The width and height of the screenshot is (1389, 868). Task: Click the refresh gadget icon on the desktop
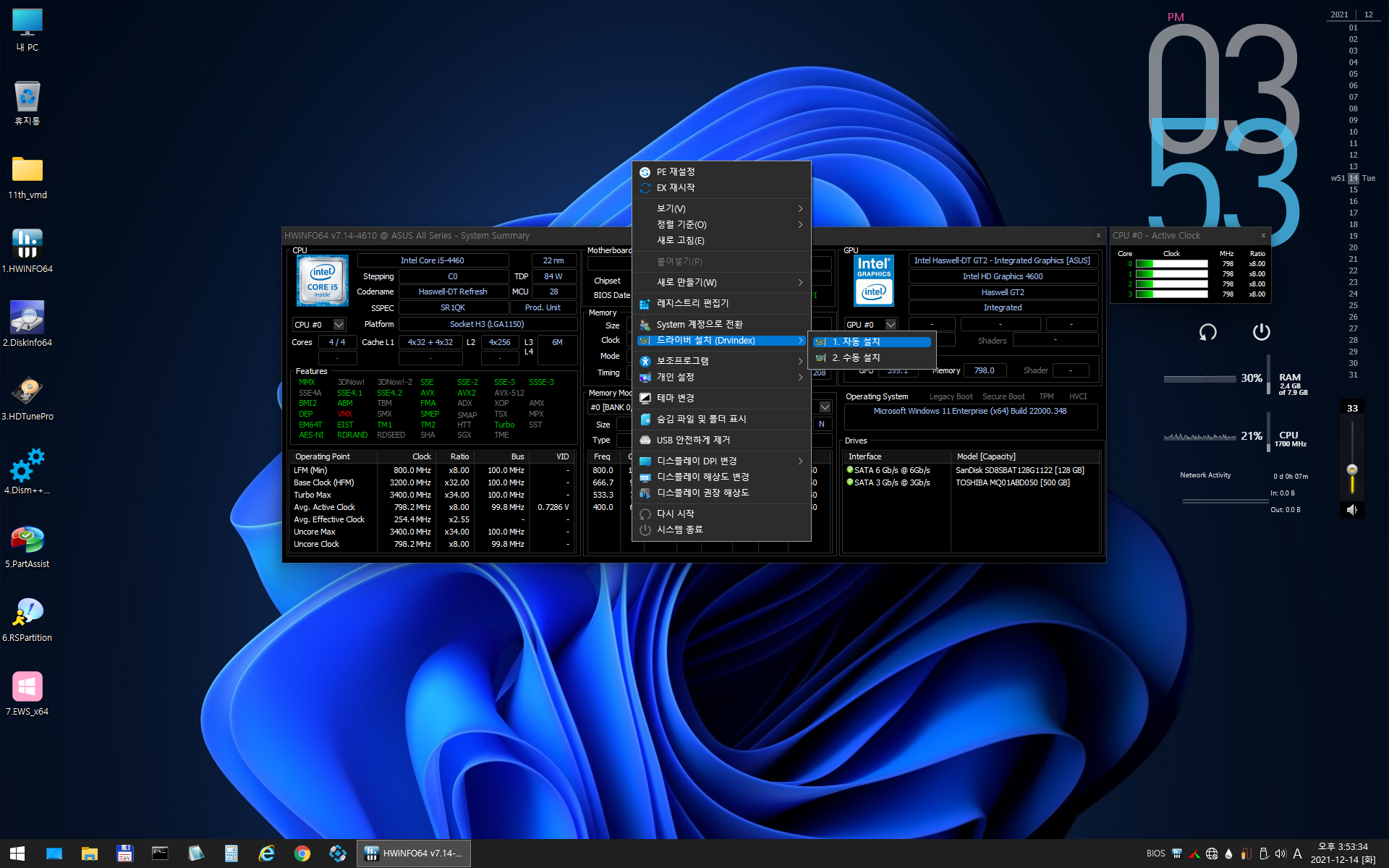(x=1207, y=332)
